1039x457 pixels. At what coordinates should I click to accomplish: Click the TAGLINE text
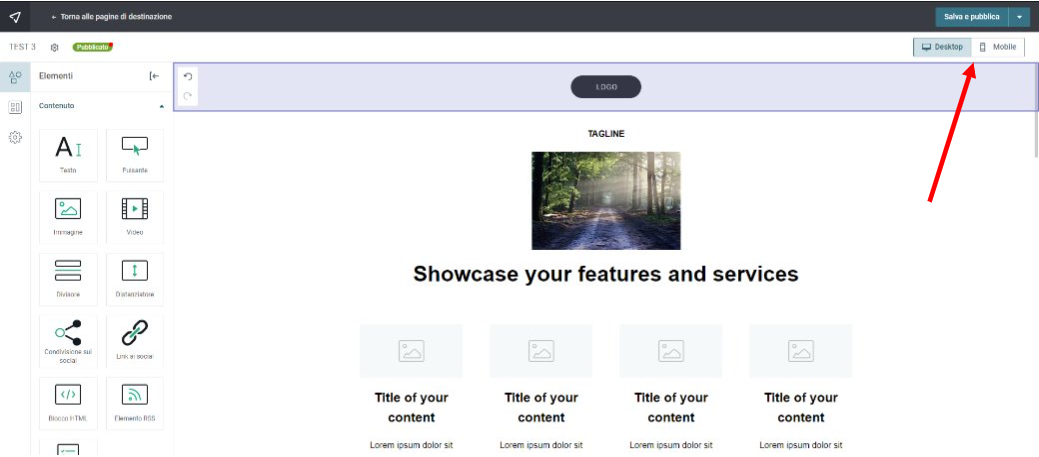[x=606, y=134]
